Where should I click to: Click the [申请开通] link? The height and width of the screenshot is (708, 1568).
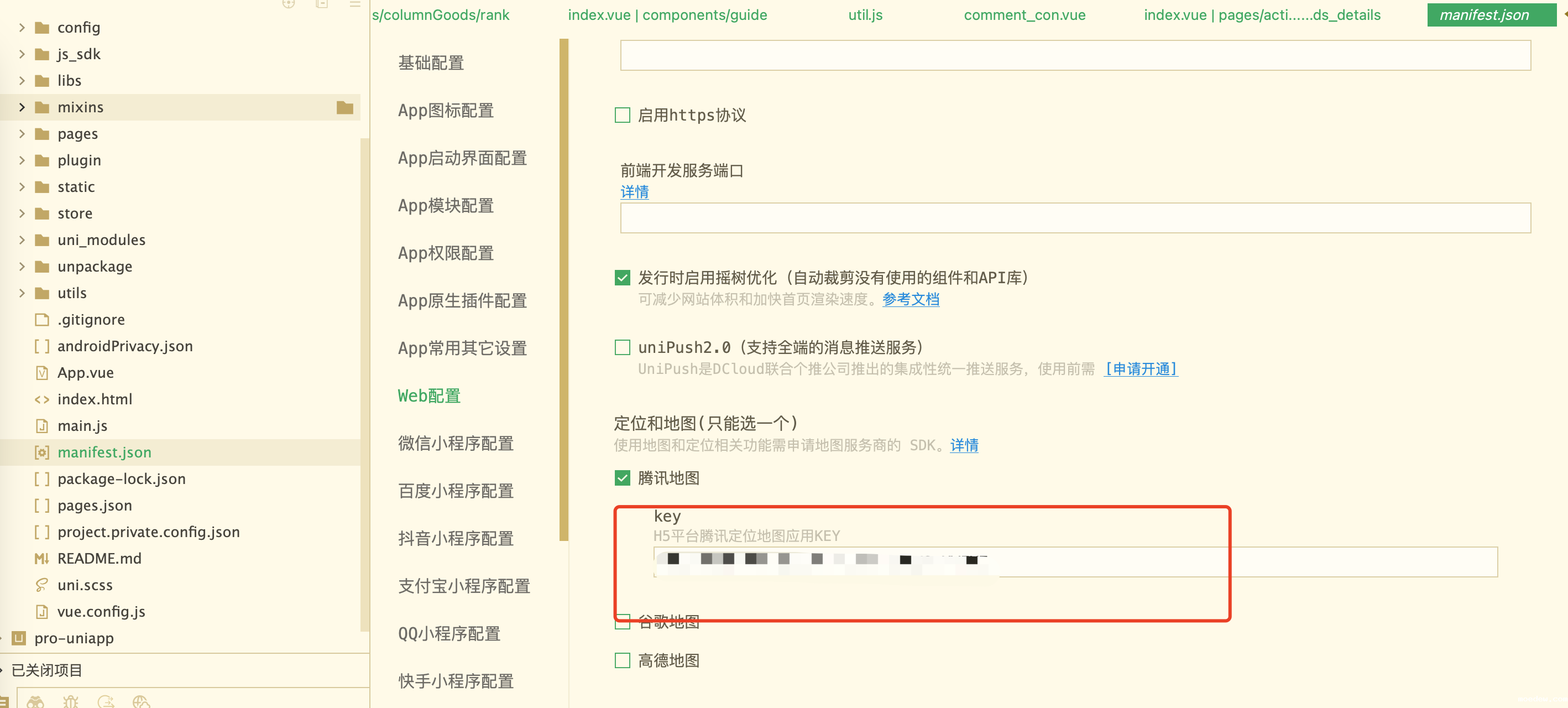[x=1141, y=369]
